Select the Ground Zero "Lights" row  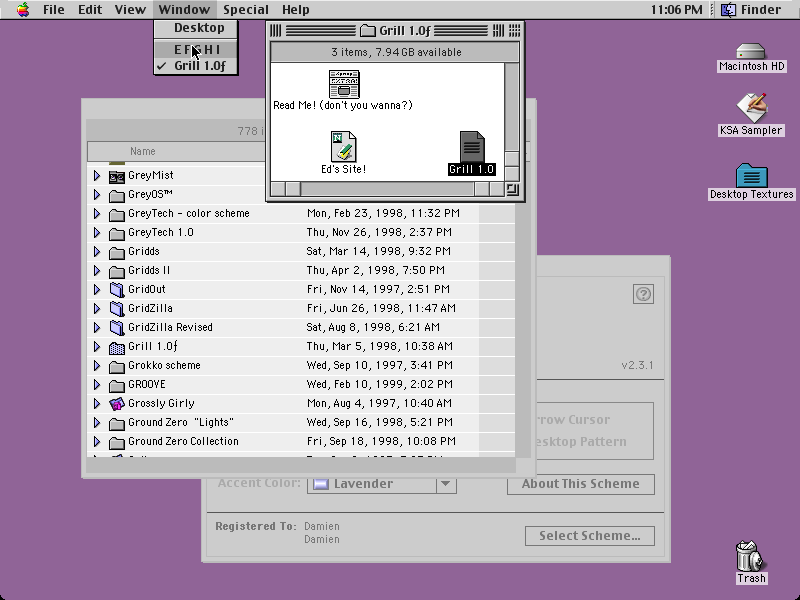[x=301, y=422]
